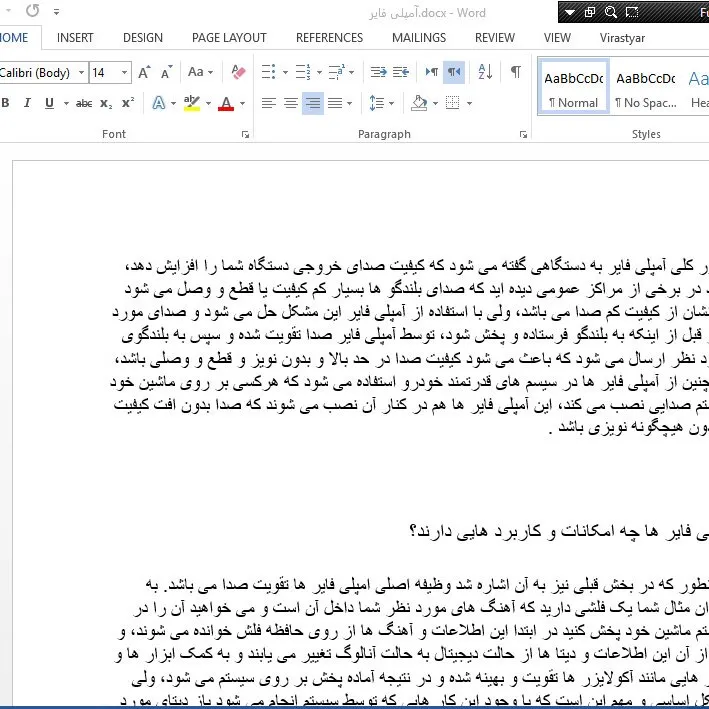The image size is (709, 709).
Task: Switch to the Virastyar tab
Action: (x=620, y=38)
